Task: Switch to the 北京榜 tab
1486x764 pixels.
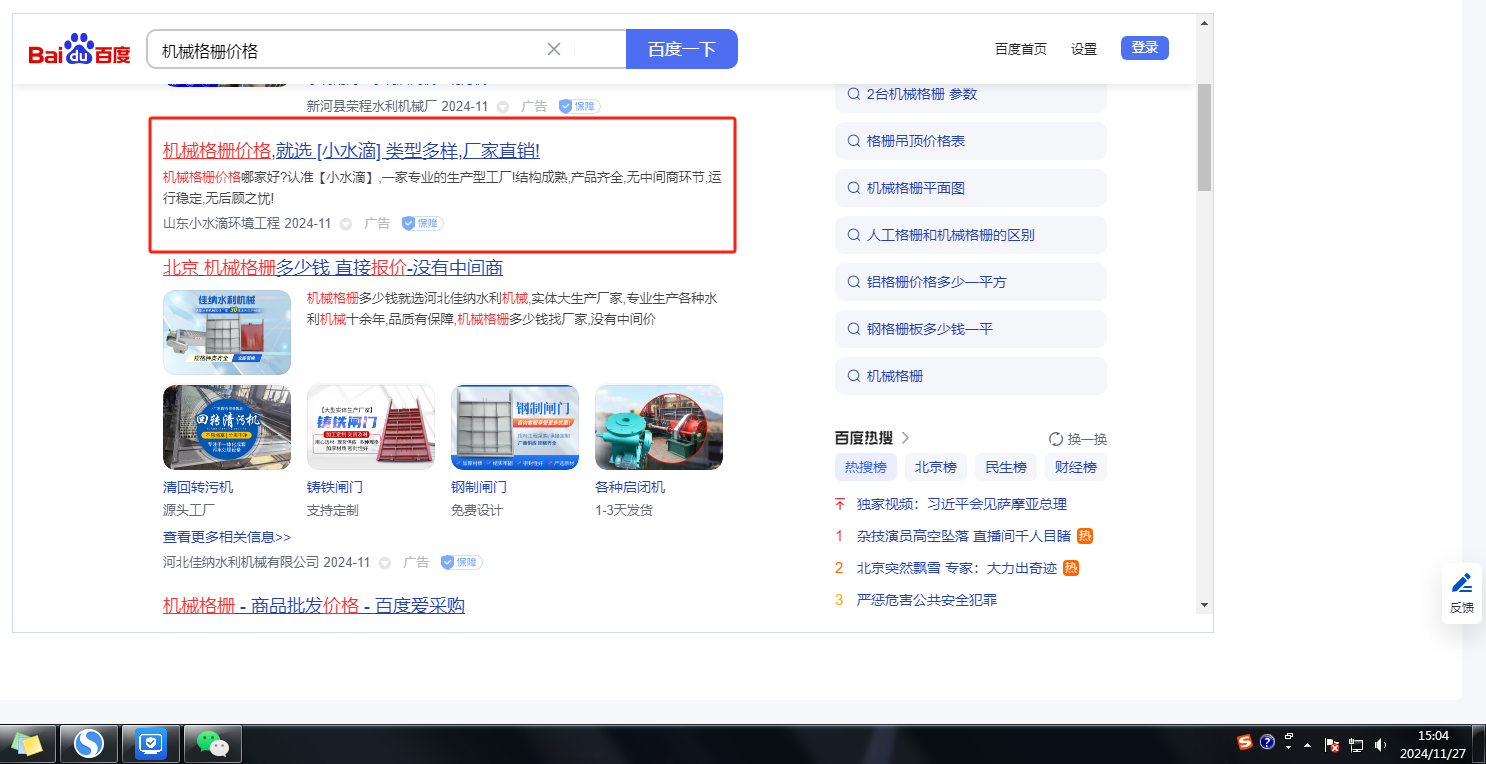Action: [936, 467]
